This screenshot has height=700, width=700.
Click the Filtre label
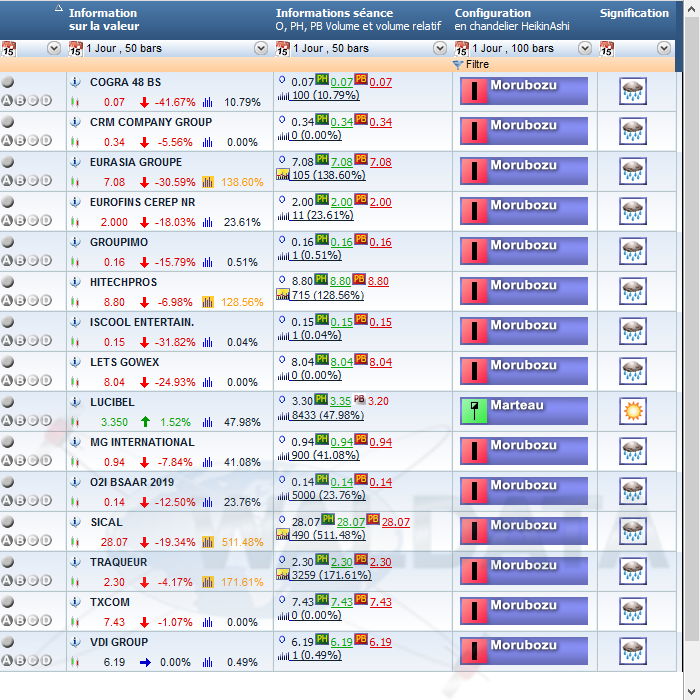[x=477, y=65]
